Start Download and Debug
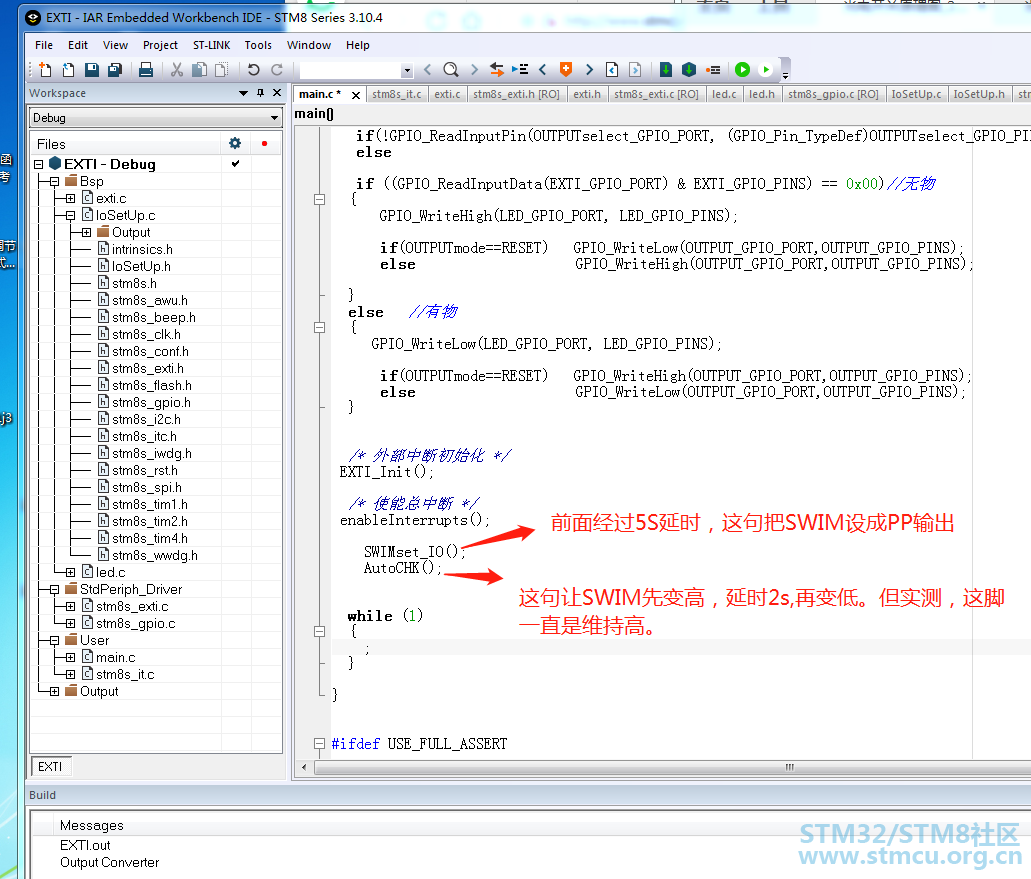 742,69
